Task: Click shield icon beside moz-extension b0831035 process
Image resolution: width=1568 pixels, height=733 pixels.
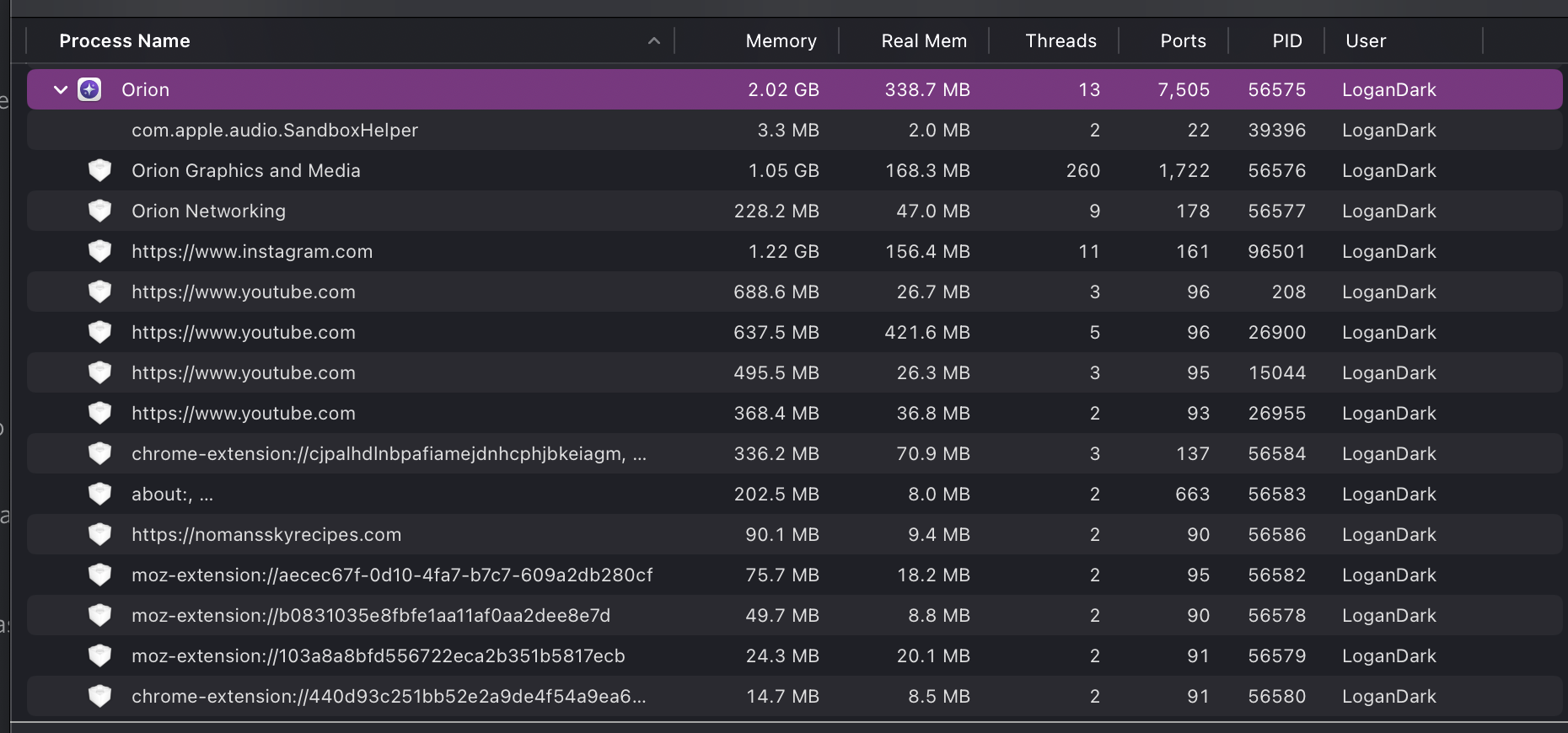Action: [99, 615]
